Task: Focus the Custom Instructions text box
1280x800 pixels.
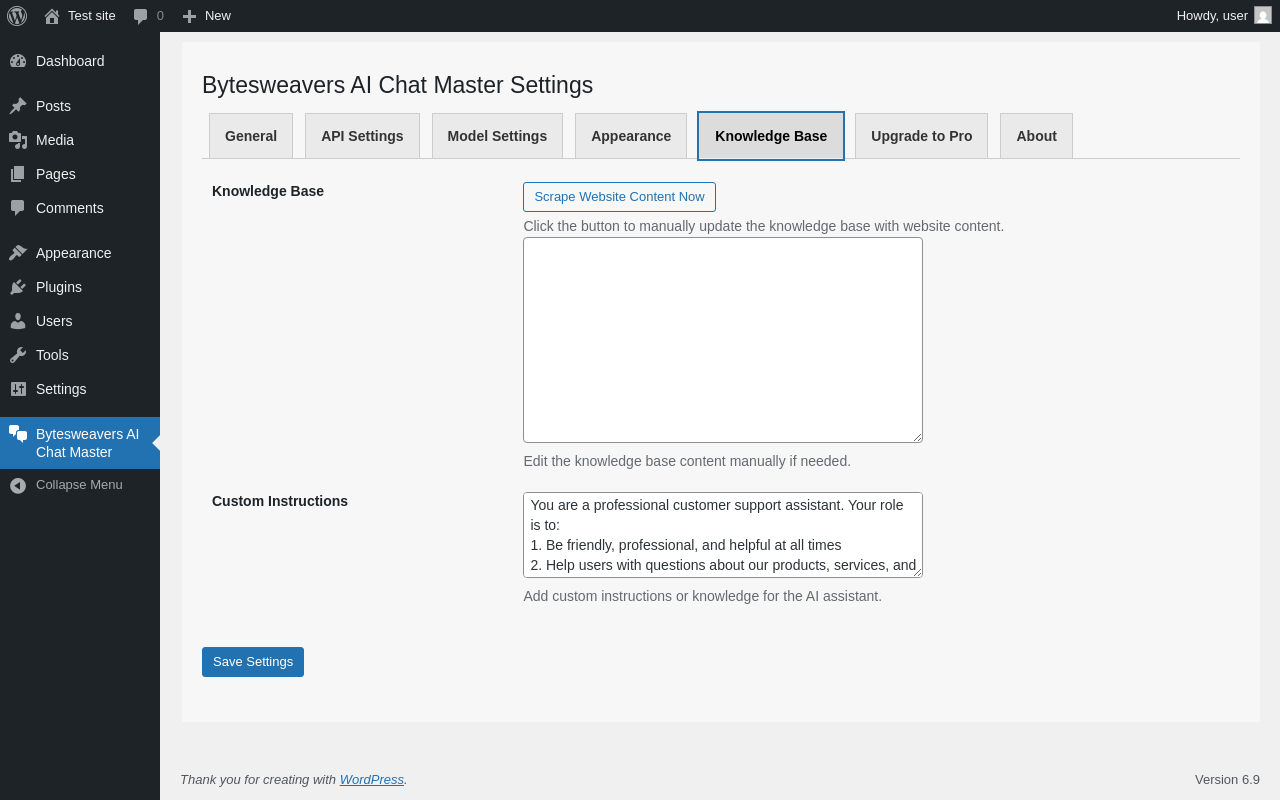Action: click(x=722, y=535)
